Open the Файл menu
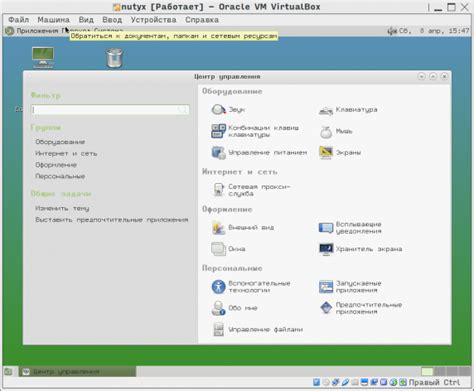The image size is (474, 391). pyautogui.click(x=19, y=20)
